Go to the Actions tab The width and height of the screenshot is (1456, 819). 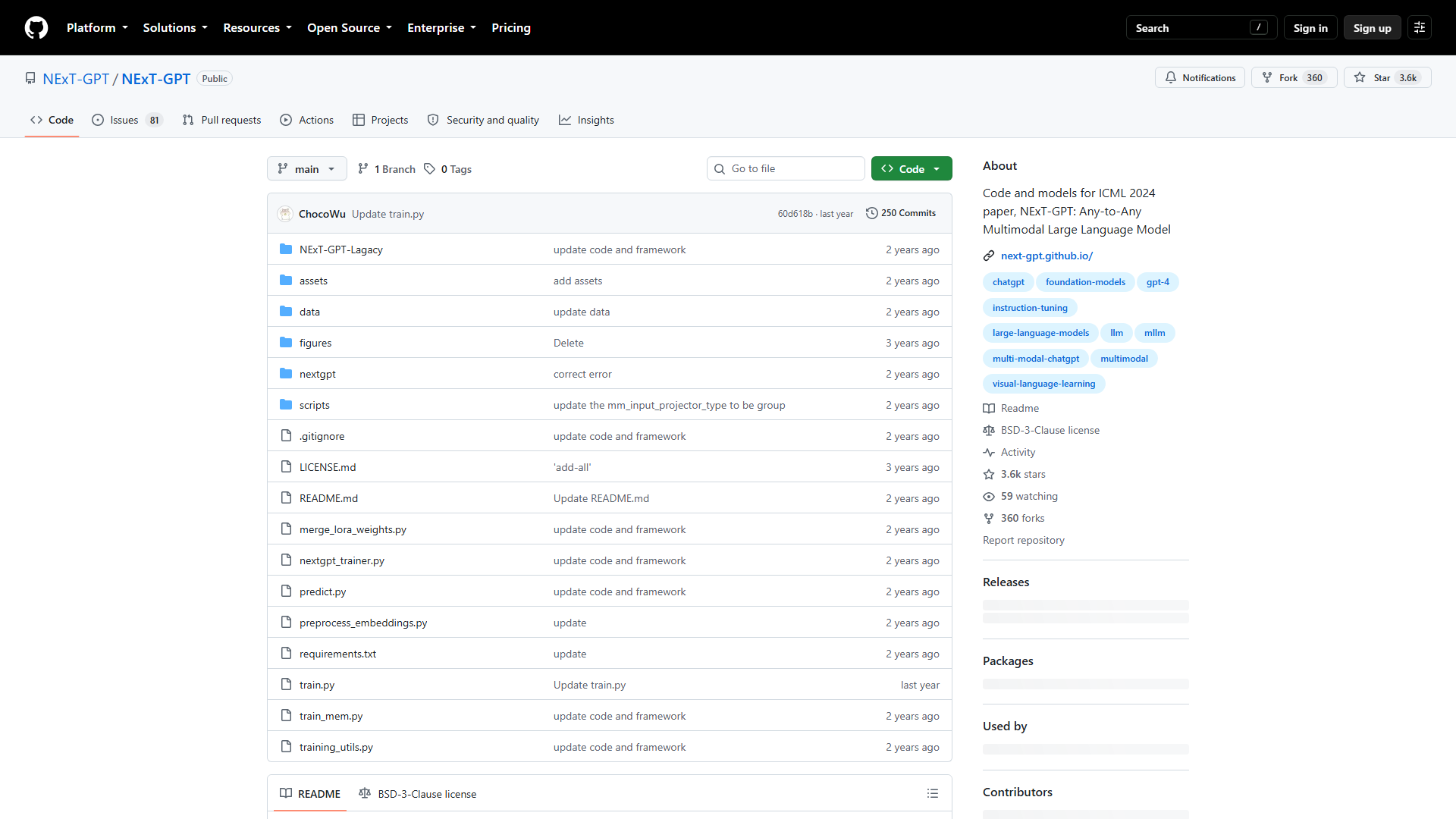(x=306, y=121)
